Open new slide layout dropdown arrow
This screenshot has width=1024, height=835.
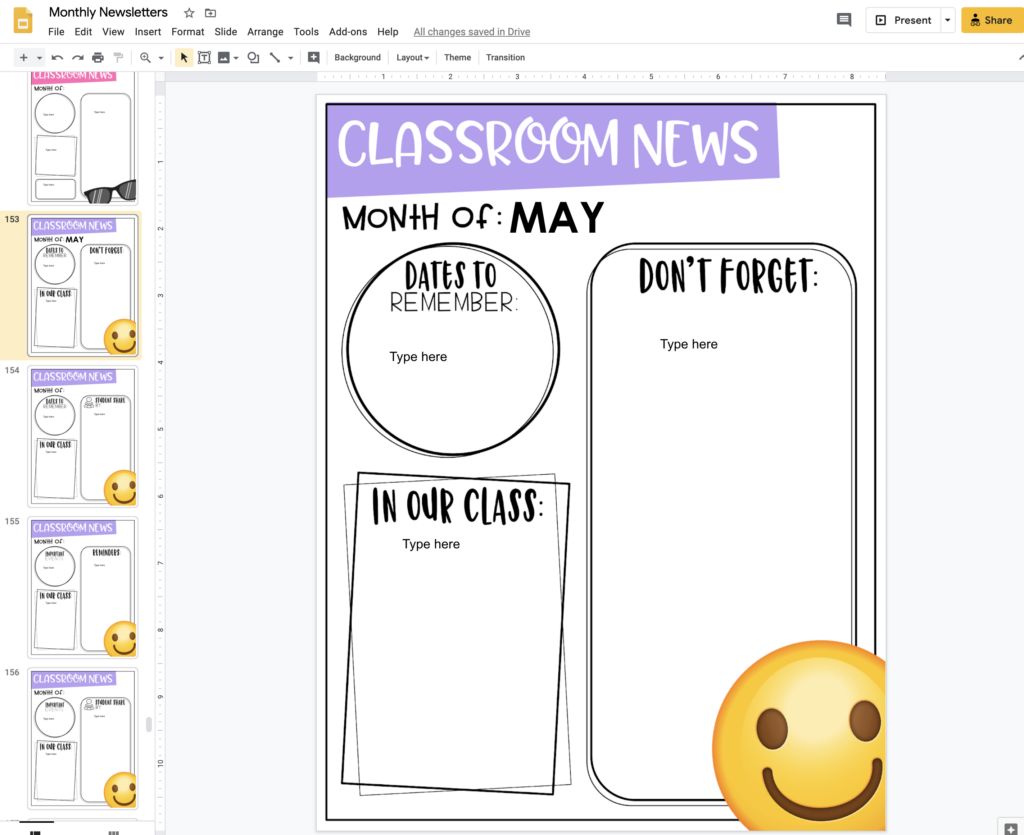click(39, 58)
